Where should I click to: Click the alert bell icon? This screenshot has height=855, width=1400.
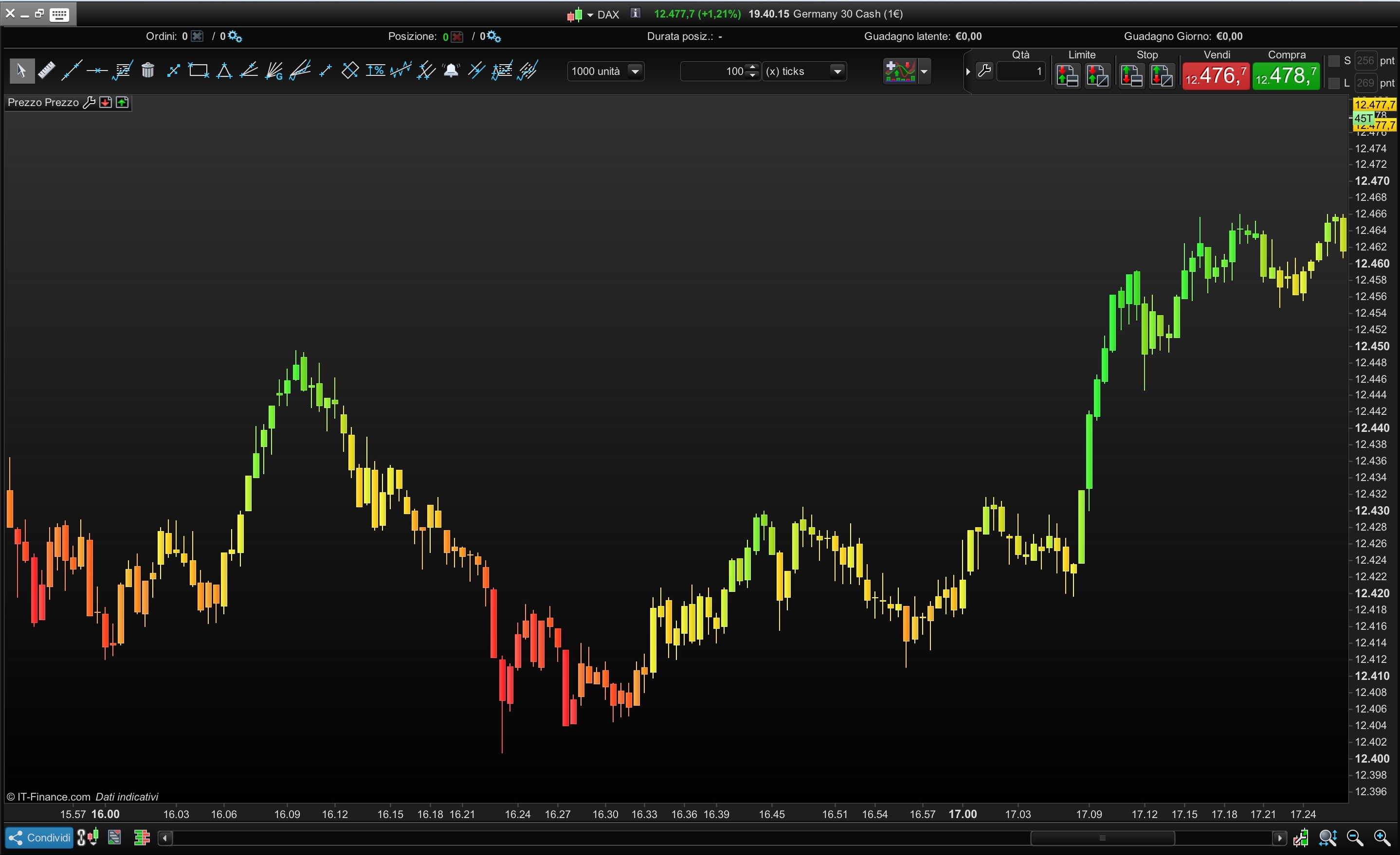pyautogui.click(x=451, y=71)
